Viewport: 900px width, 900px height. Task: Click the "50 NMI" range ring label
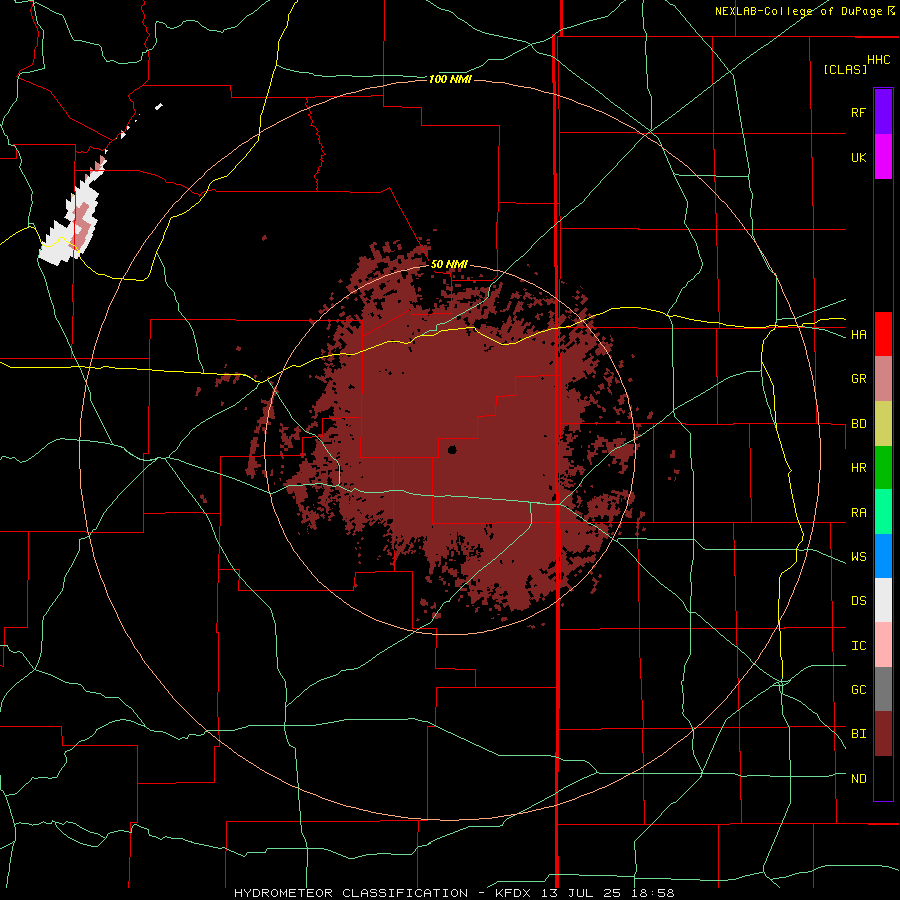pyautogui.click(x=449, y=265)
